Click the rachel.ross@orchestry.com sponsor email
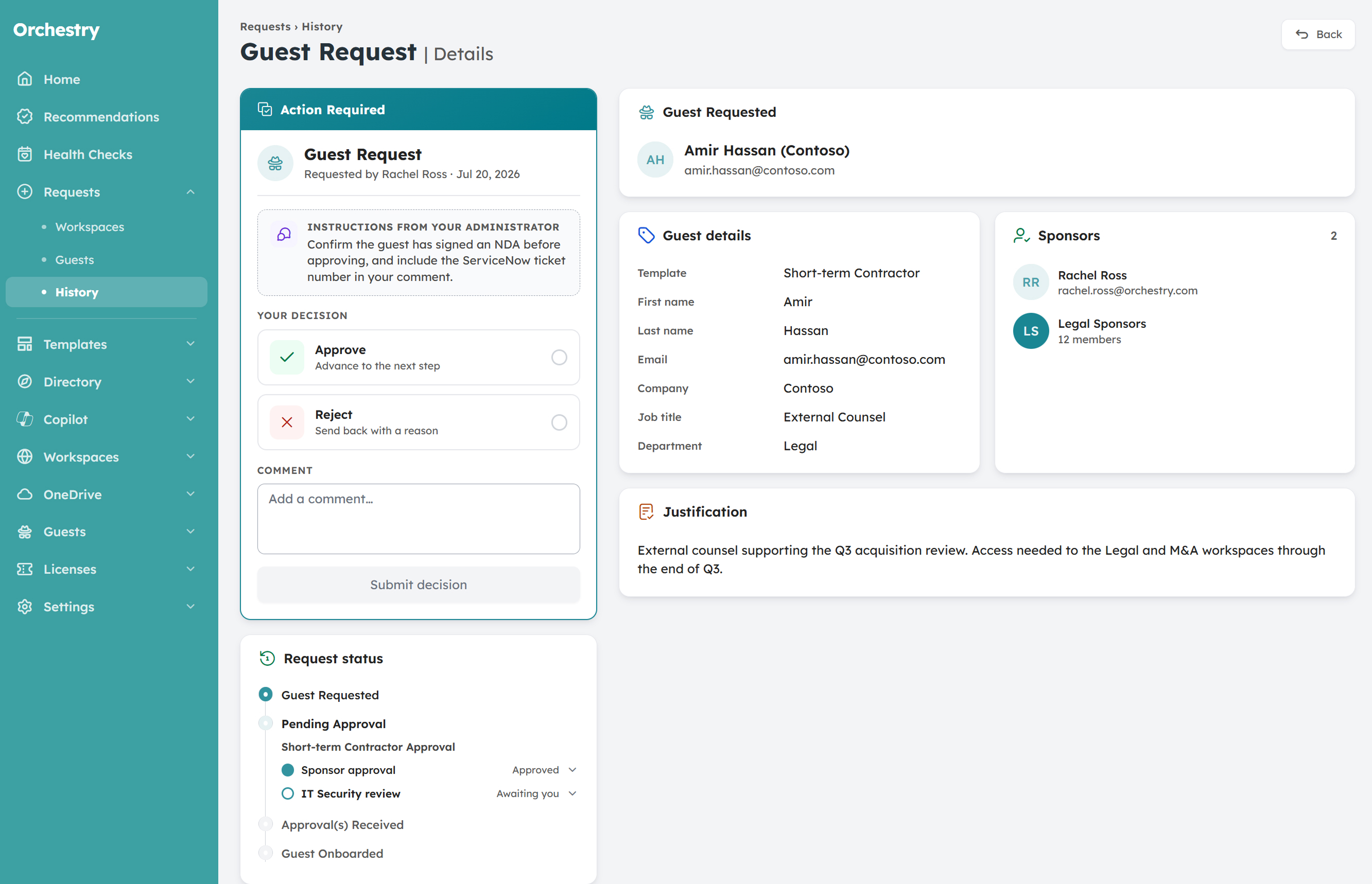Viewport: 1372px width, 884px height. [1128, 290]
